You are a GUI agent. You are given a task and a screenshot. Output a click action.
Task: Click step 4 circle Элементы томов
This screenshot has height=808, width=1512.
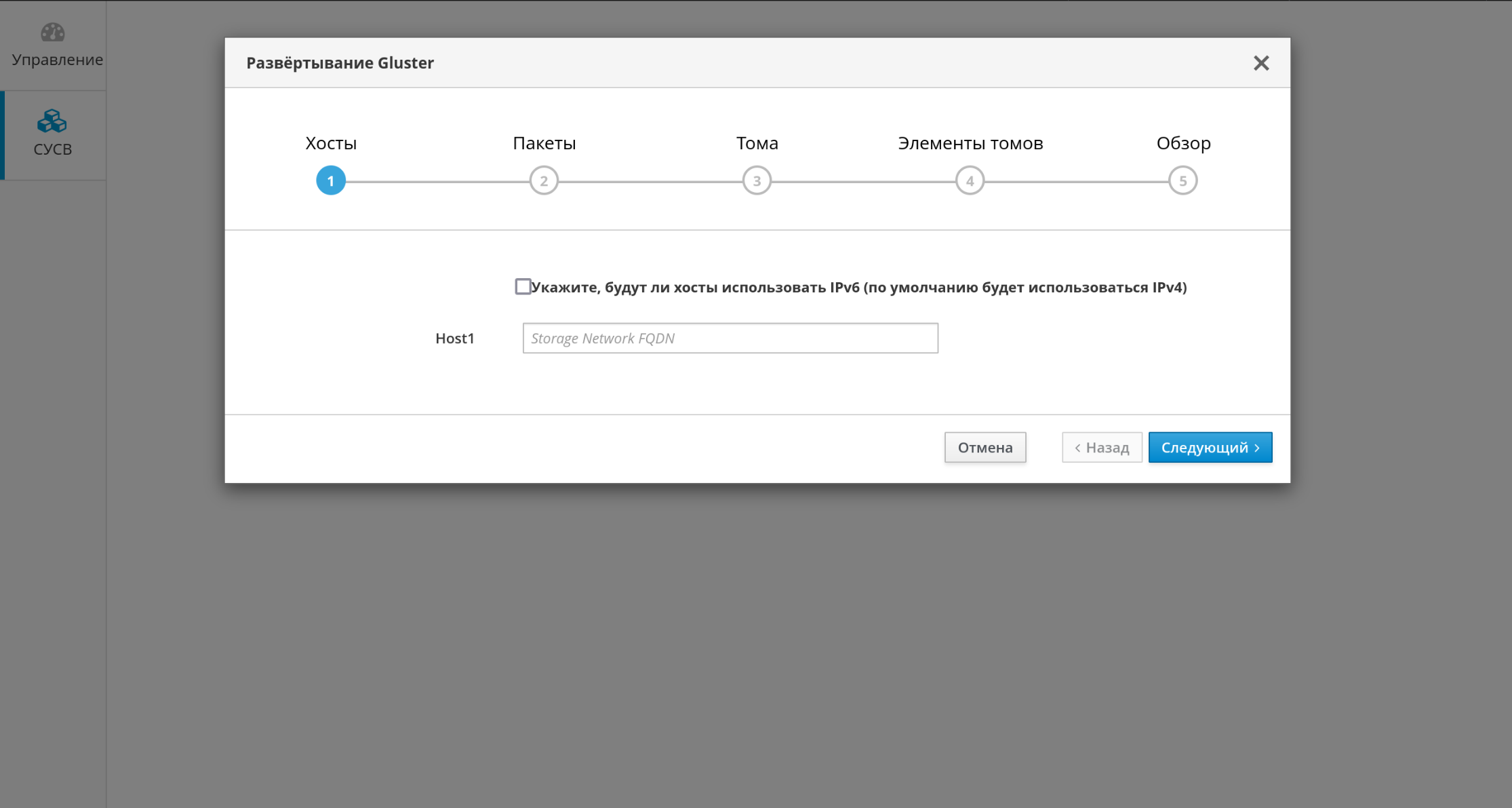pyautogui.click(x=970, y=181)
